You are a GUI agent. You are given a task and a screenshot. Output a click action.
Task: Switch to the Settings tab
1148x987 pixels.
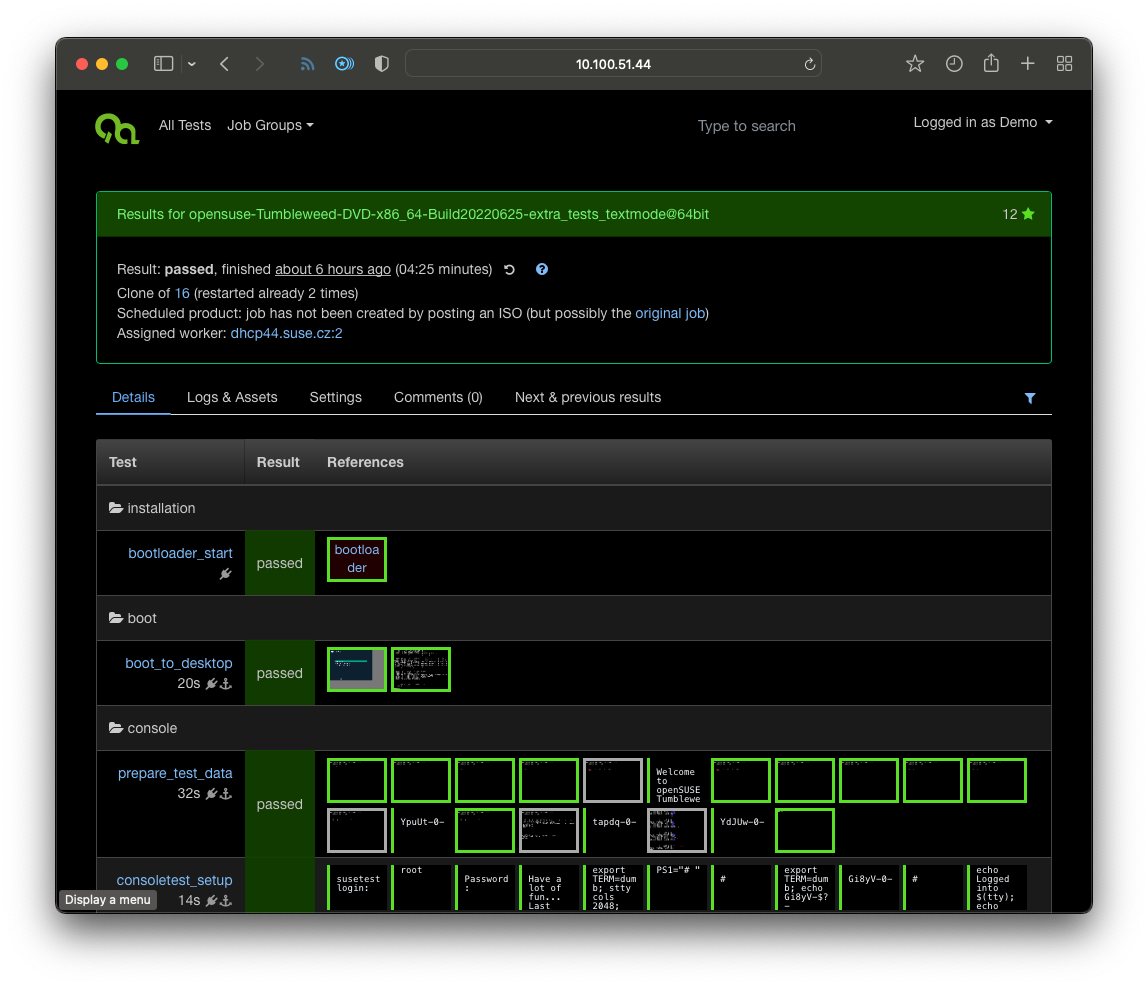tap(335, 397)
